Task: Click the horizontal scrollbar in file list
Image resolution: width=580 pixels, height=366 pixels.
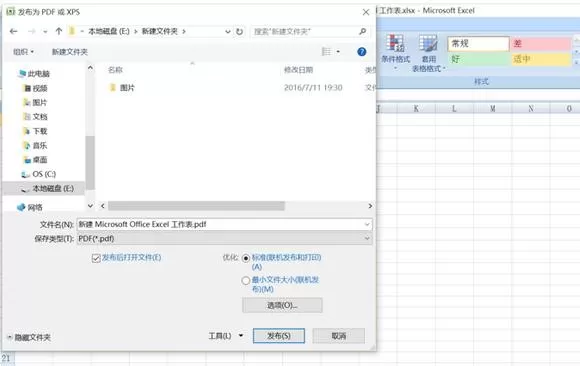Action: coord(196,206)
